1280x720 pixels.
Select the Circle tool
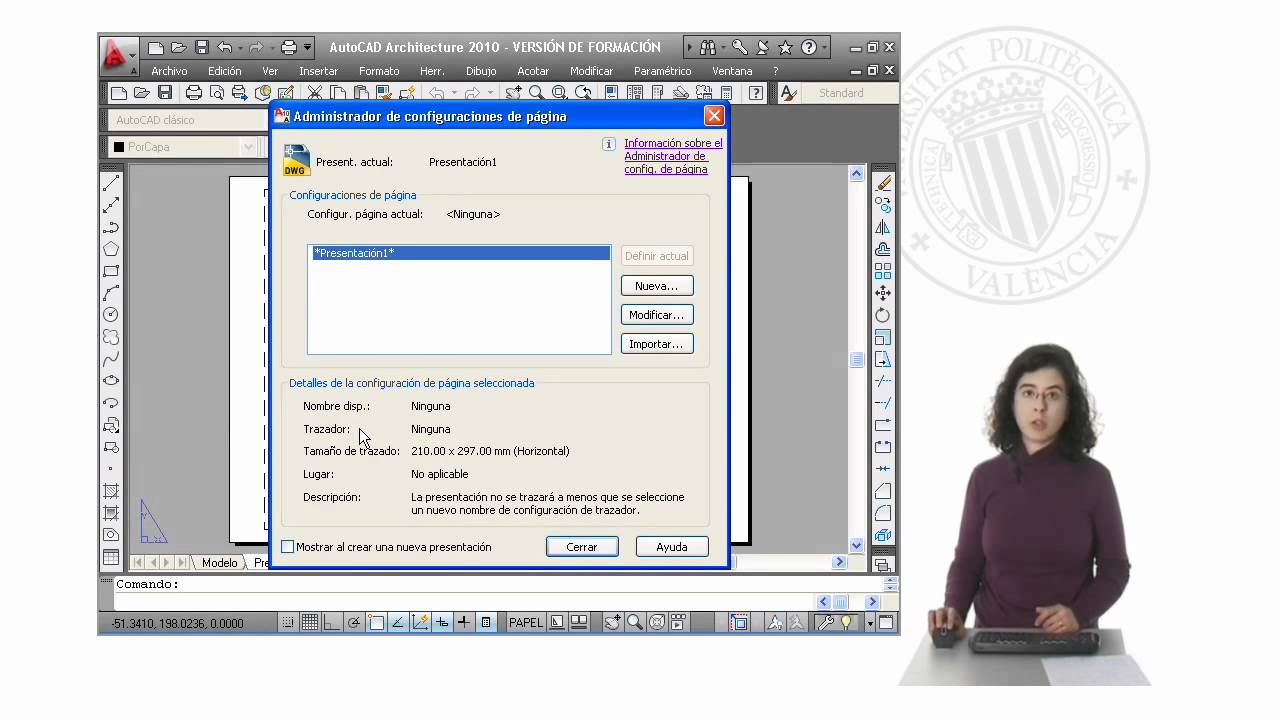(x=111, y=315)
